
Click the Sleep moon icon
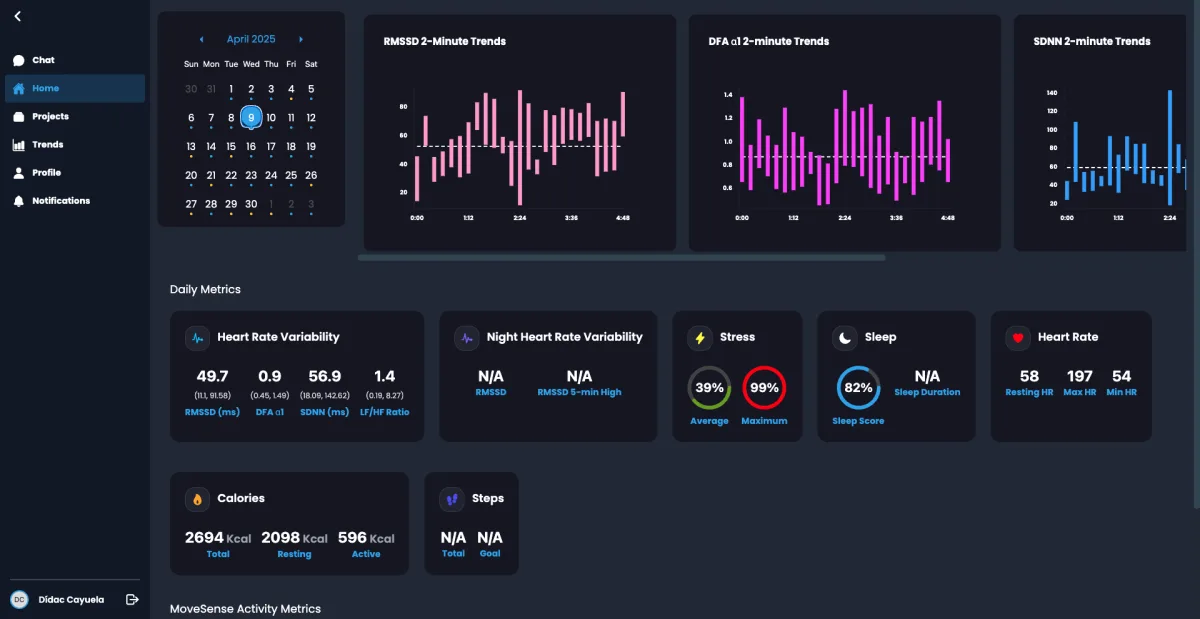coord(845,338)
